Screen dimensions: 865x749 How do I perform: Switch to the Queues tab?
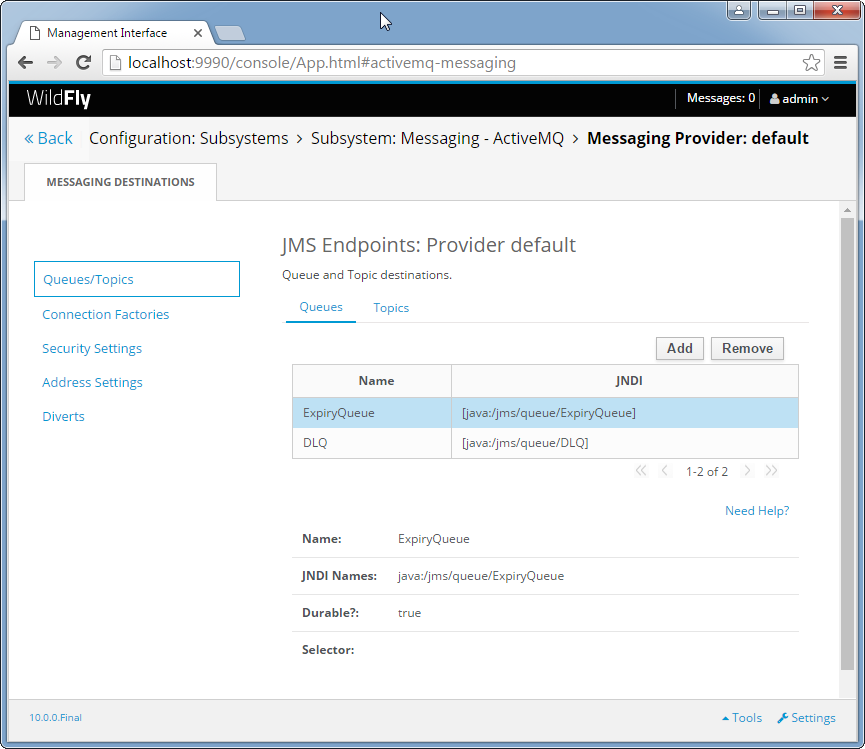(x=321, y=307)
